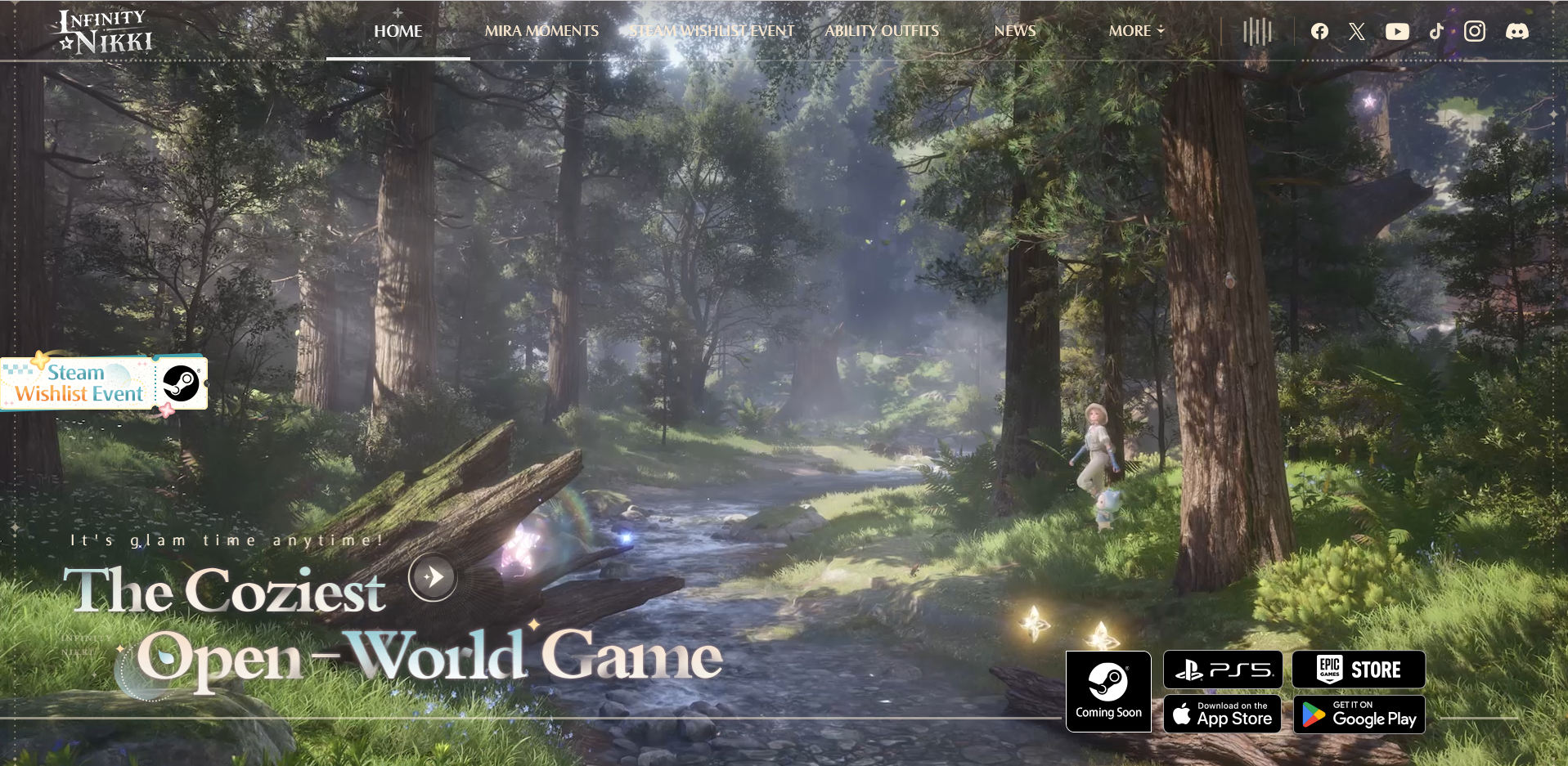Open ABILITY OUTFITS menu item
Viewport: 1568px width, 766px height.
point(882,31)
